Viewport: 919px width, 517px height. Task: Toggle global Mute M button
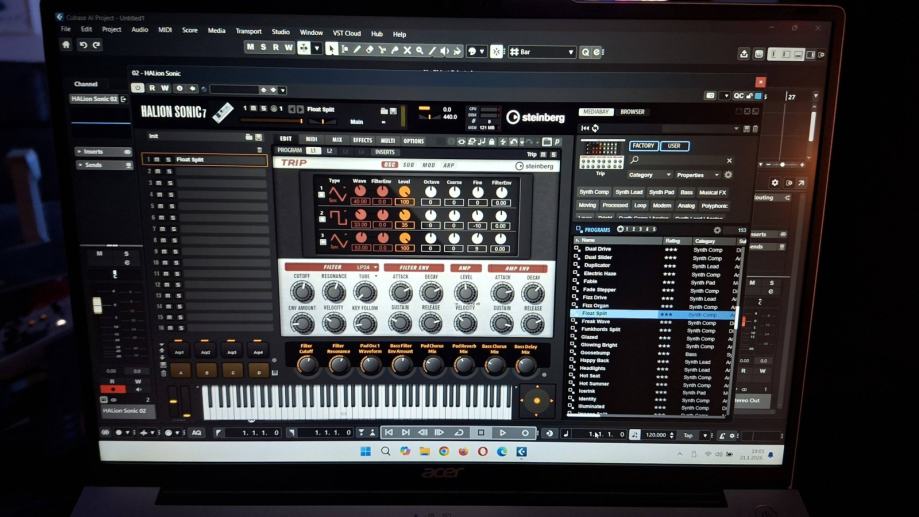251,47
